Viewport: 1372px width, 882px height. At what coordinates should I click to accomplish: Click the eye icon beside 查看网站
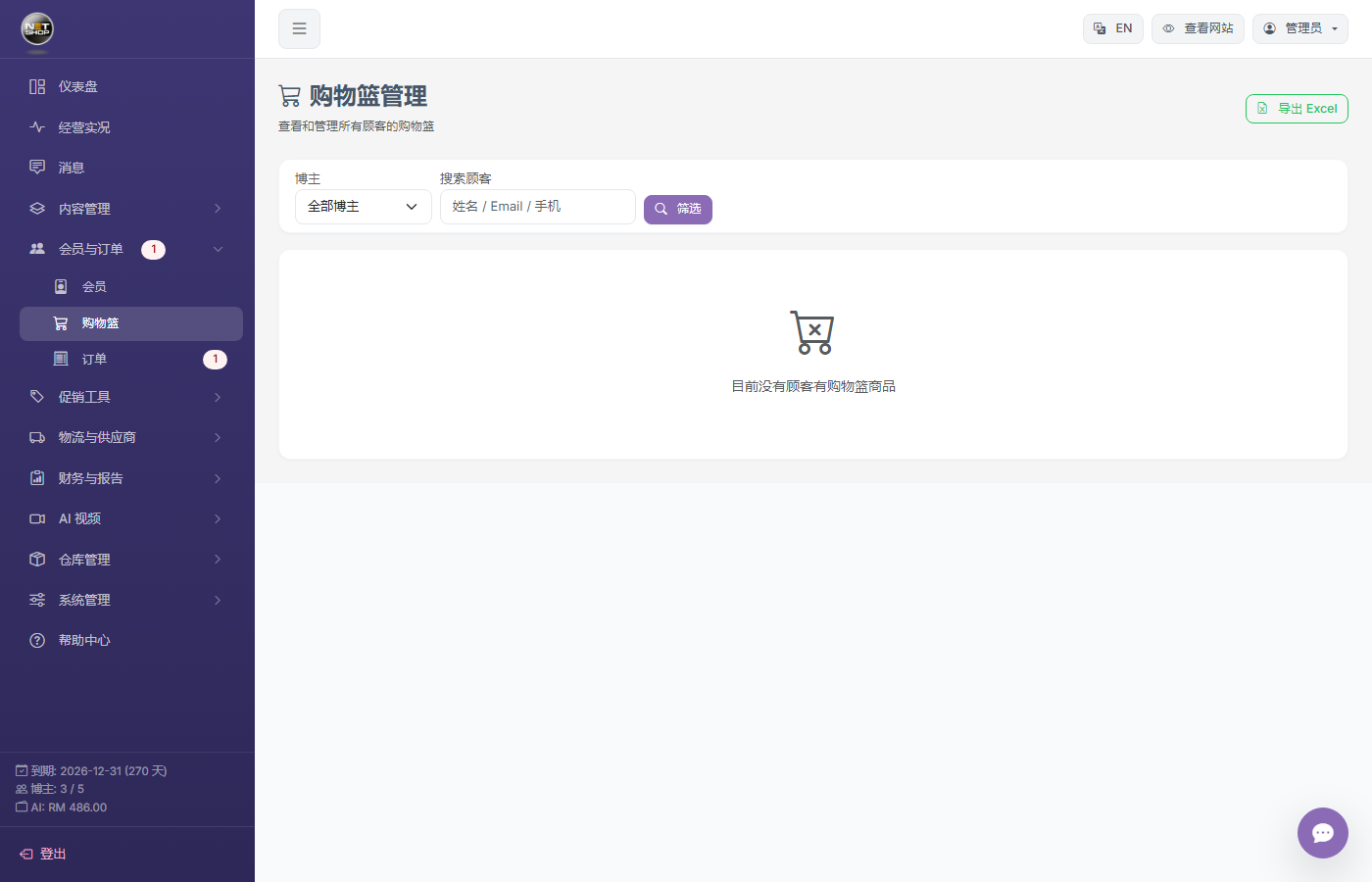pos(1168,28)
